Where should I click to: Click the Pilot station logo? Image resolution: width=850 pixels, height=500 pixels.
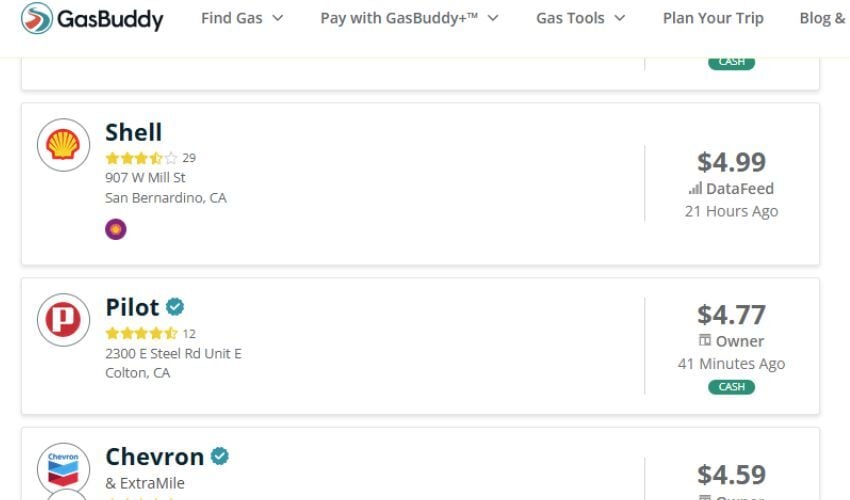[63, 321]
